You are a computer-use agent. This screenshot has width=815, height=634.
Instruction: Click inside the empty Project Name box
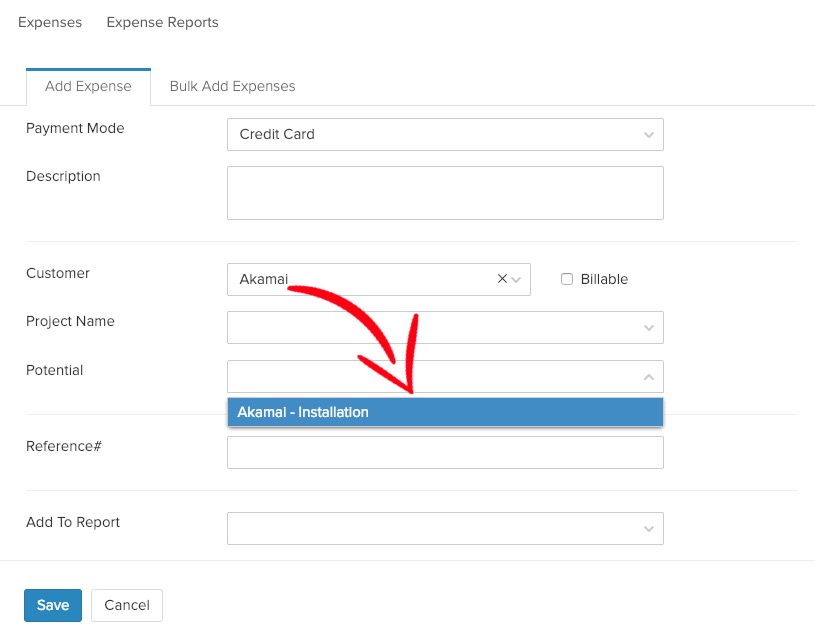coord(430,328)
